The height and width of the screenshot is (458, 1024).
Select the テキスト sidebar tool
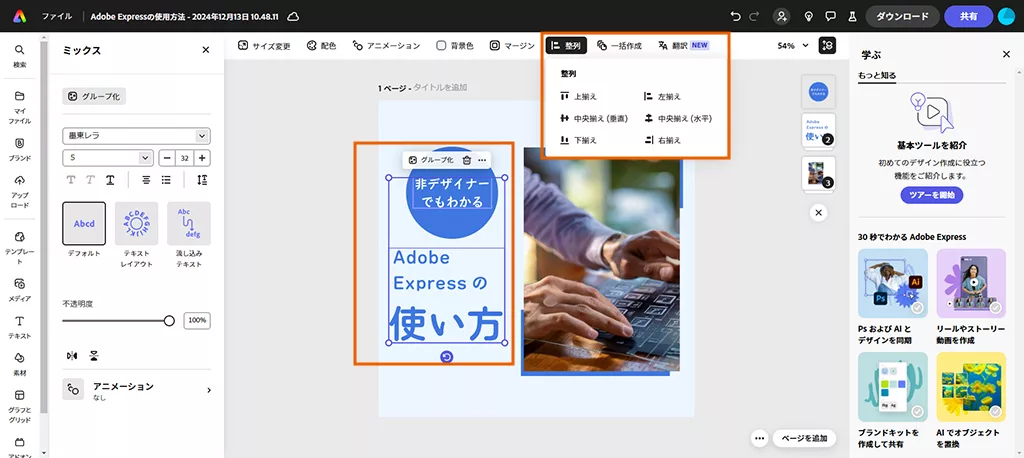(x=20, y=327)
